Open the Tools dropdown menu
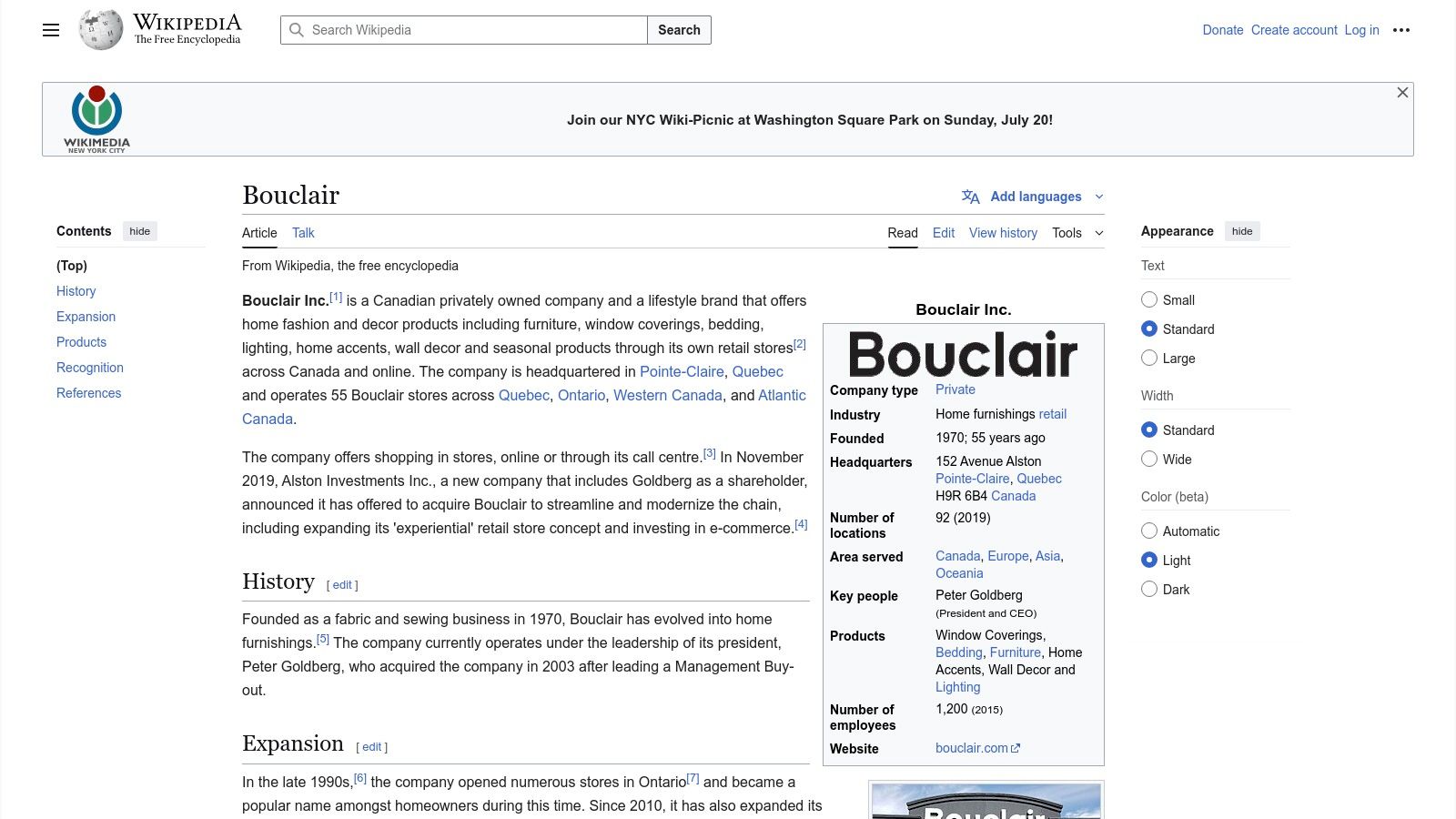 point(1077,233)
